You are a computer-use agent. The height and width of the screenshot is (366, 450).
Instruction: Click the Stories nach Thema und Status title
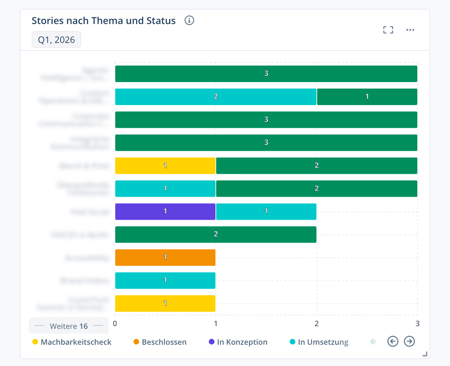tap(104, 21)
